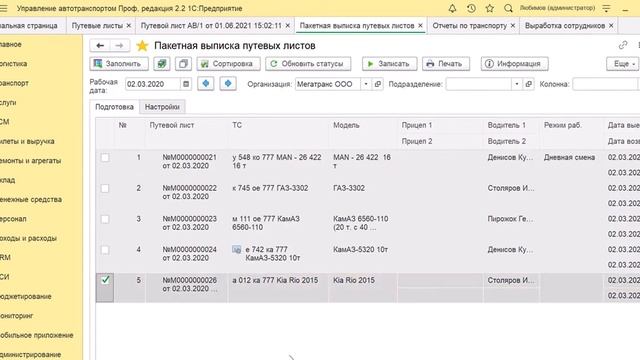Click the Заполнить button
Image resolution: width=640 pixels, height=360 pixels.
tap(119, 64)
